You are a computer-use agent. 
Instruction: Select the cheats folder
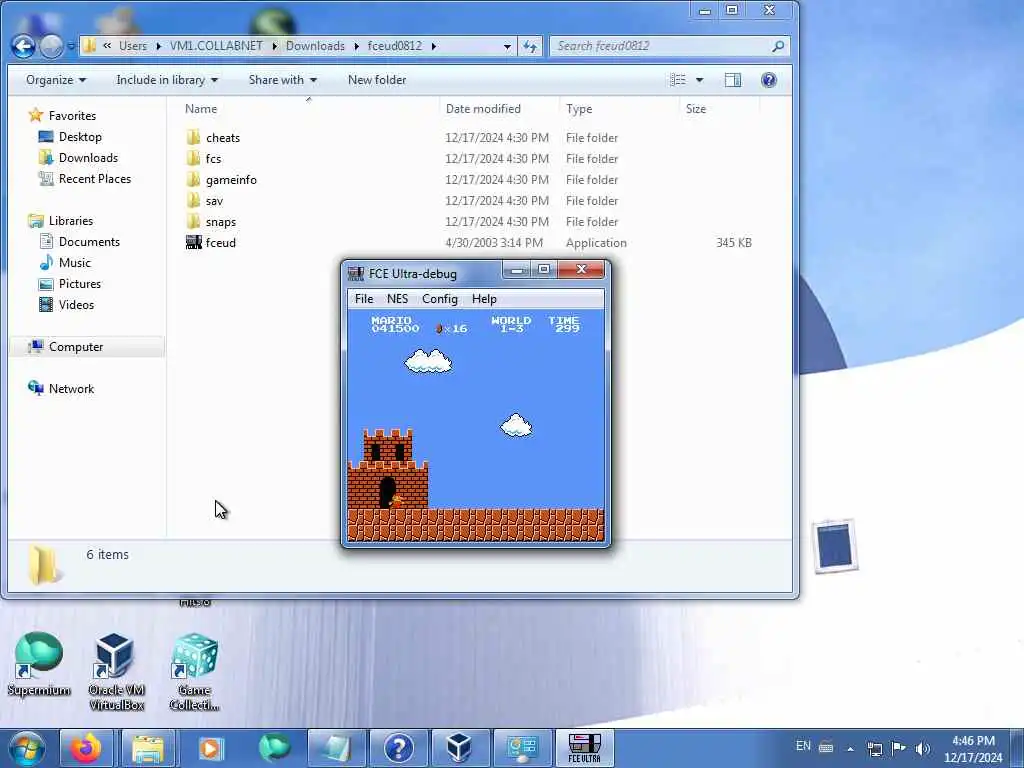coord(223,138)
